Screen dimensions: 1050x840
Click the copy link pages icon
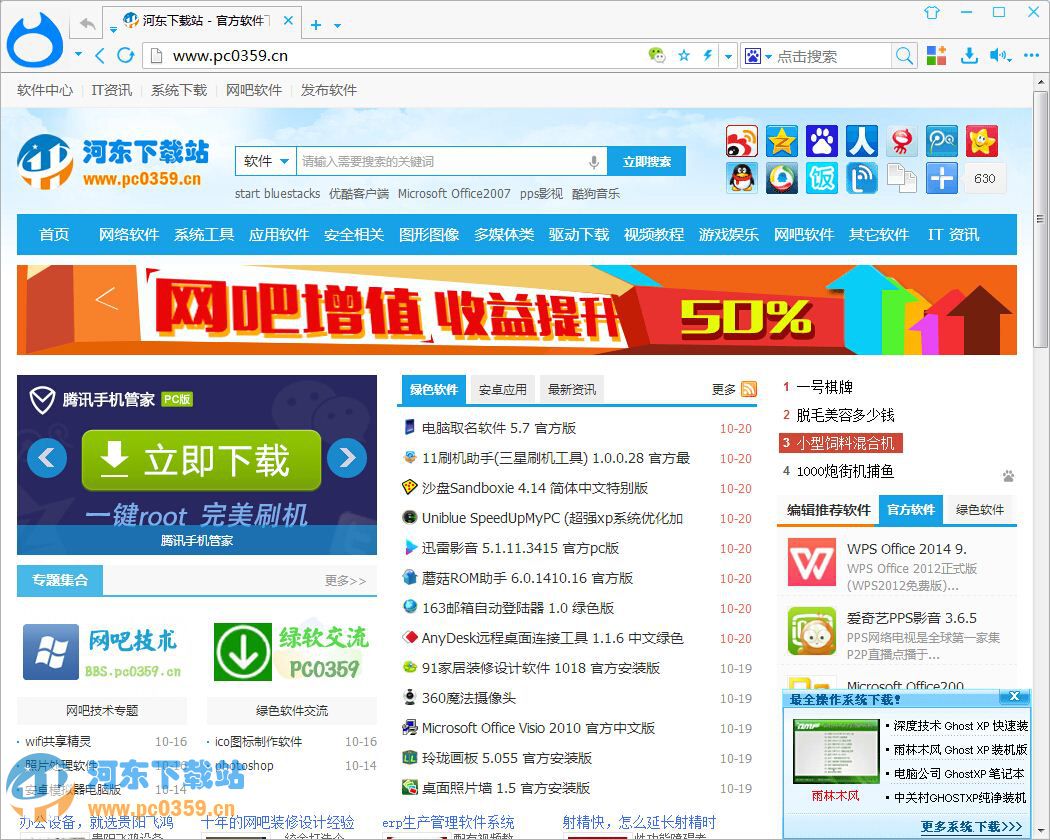[902, 179]
